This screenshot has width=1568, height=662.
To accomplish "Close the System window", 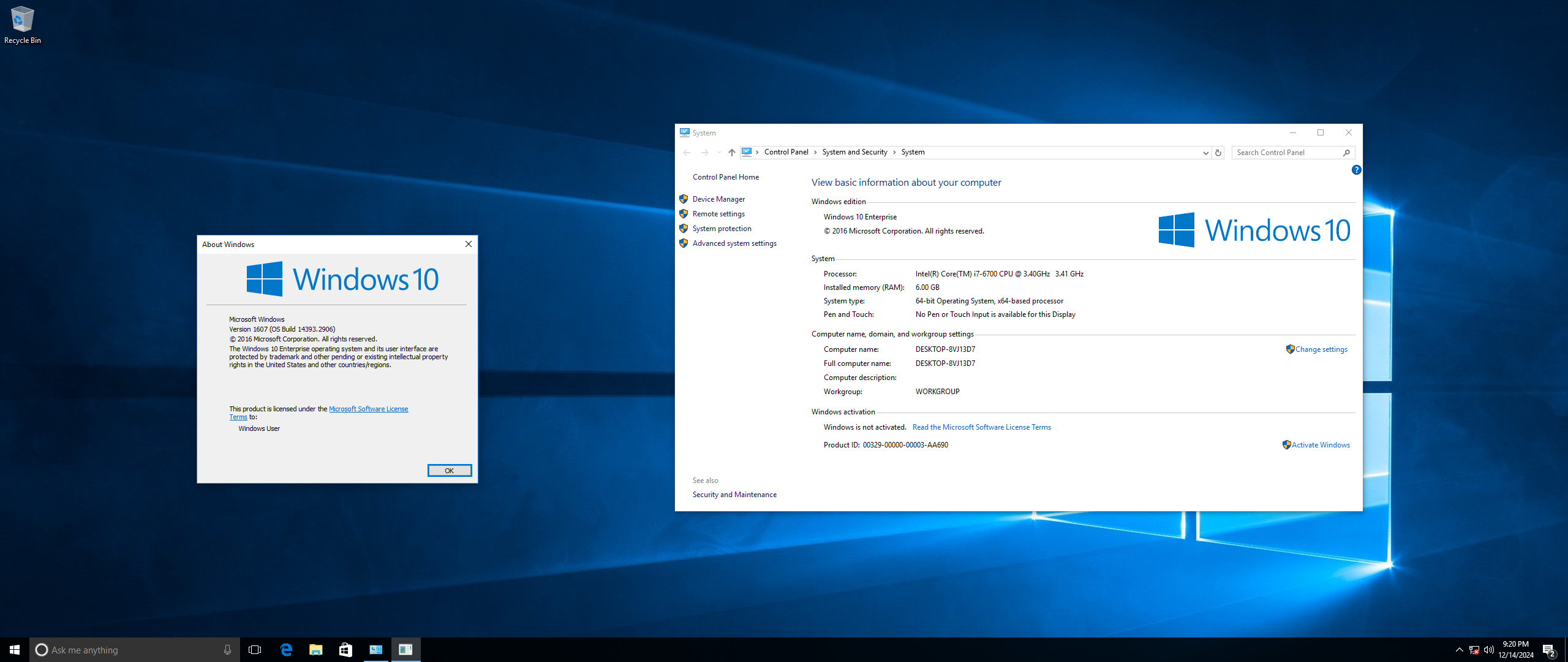I will click(x=1348, y=132).
